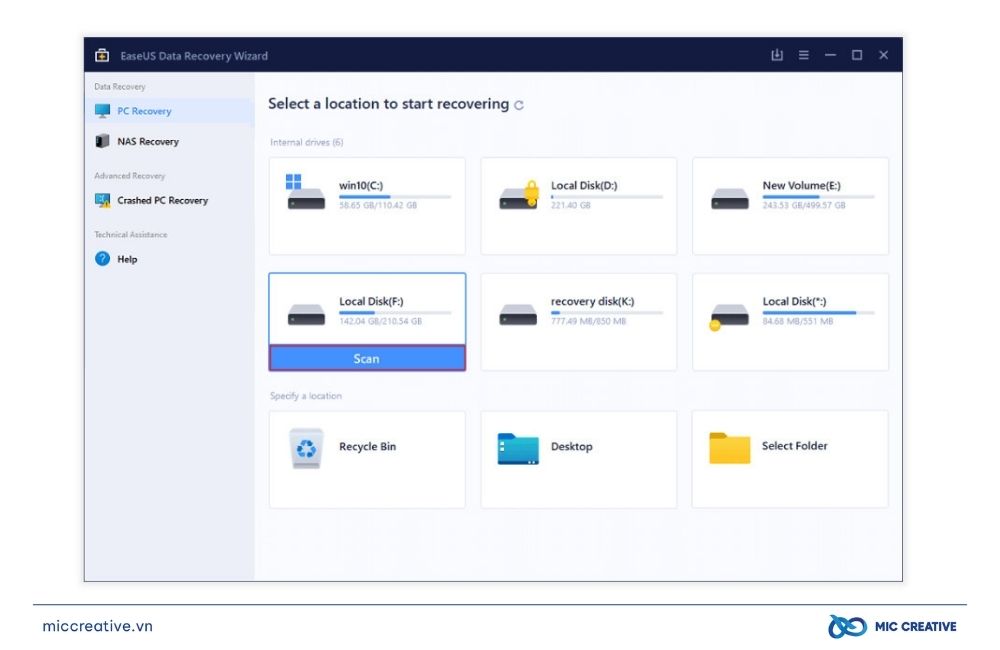This screenshot has height=650, width=1000.
Task: Choose the Local Disk(F:) label
Action: click(371, 301)
